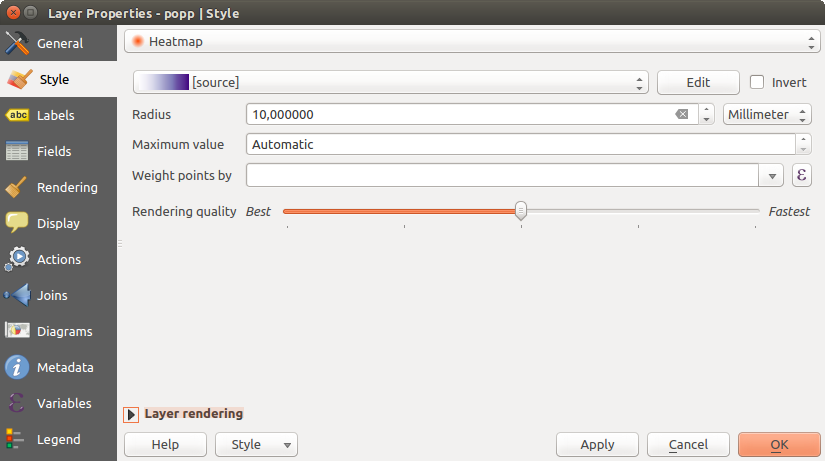The width and height of the screenshot is (825, 461).
Task: Select the Labels abc icon
Action: pos(17,115)
